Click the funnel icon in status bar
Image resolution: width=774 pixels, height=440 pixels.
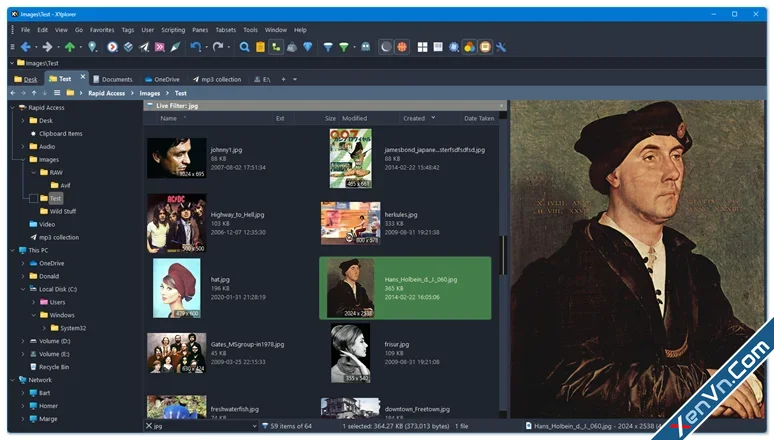pyautogui.click(x=265, y=426)
